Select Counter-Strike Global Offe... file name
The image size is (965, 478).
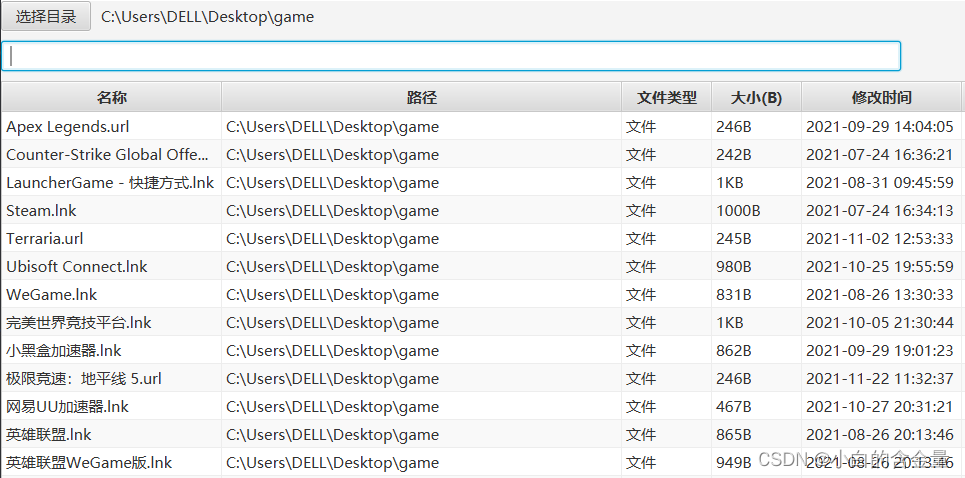pos(108,154)
